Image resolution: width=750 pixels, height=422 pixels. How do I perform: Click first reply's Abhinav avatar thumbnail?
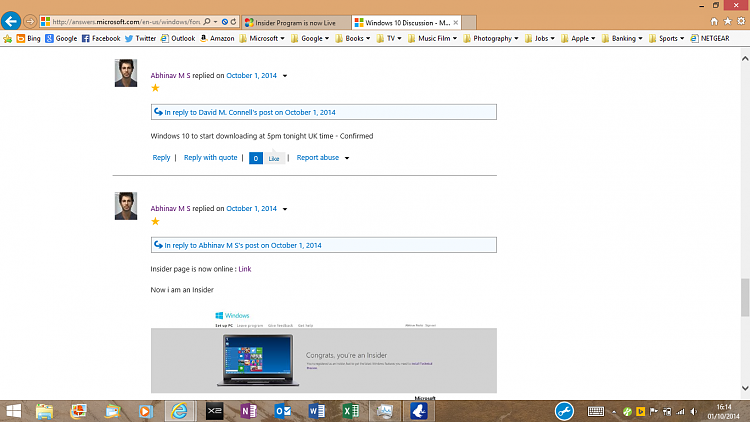(x=126, y=73)
